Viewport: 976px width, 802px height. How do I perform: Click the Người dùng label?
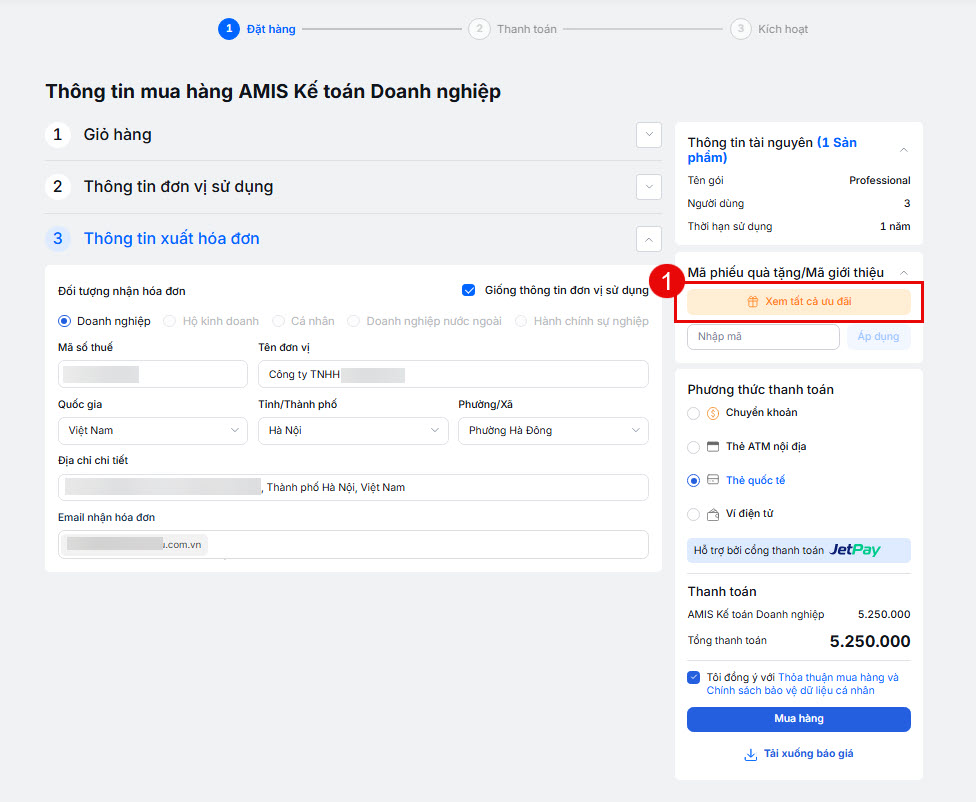click(715, 204)
